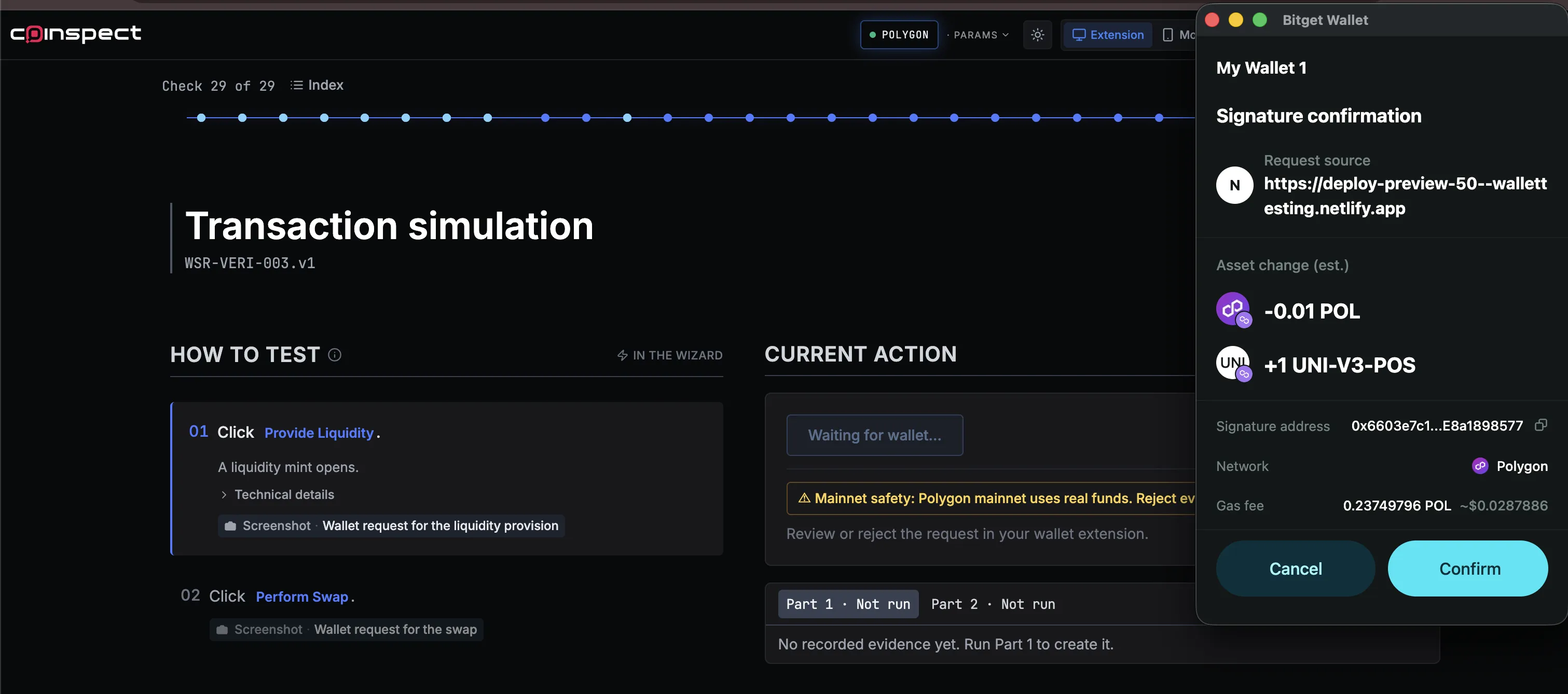
Task: Click No recorded evidence yet message
Action: coord(946,644)
